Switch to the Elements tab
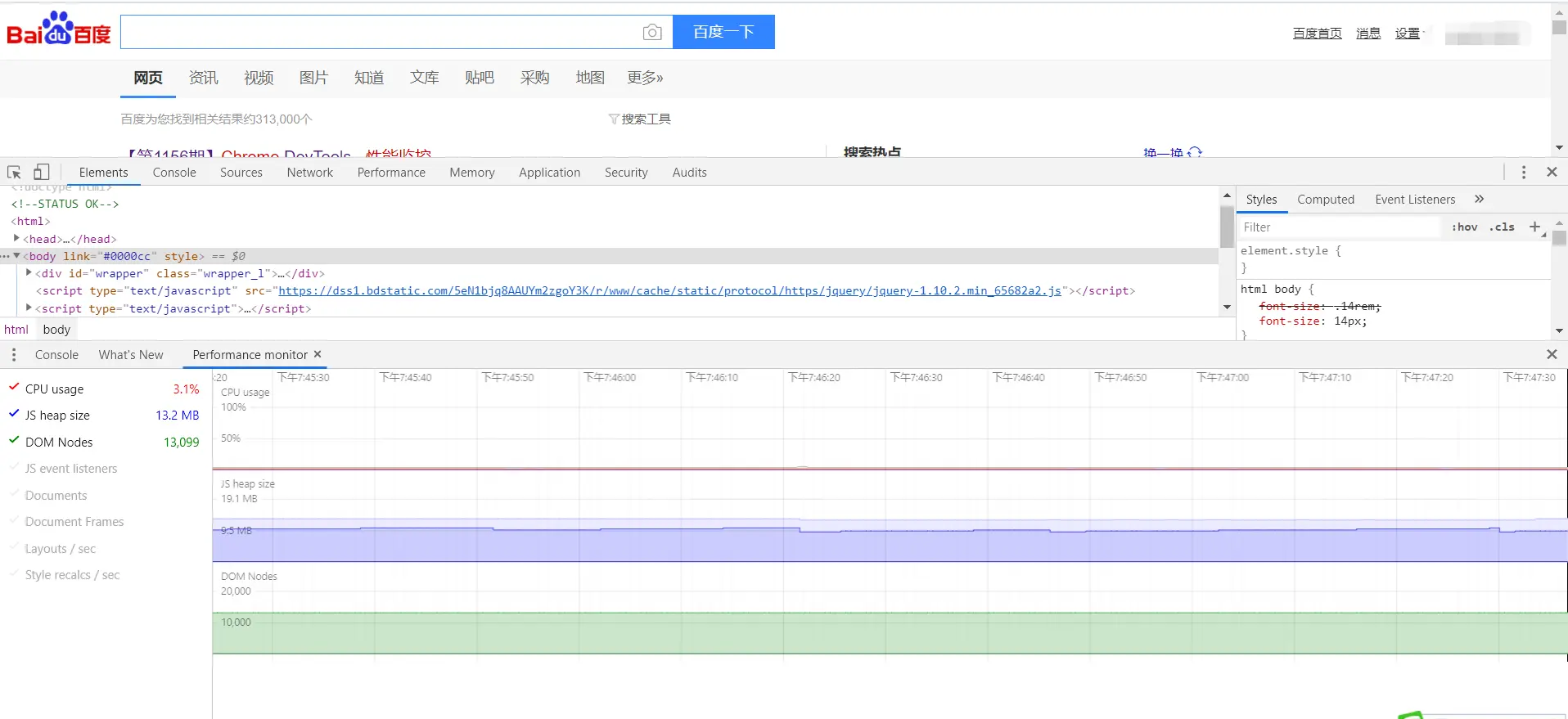Viewport: 1568px width, 719px height. (103, 172)
